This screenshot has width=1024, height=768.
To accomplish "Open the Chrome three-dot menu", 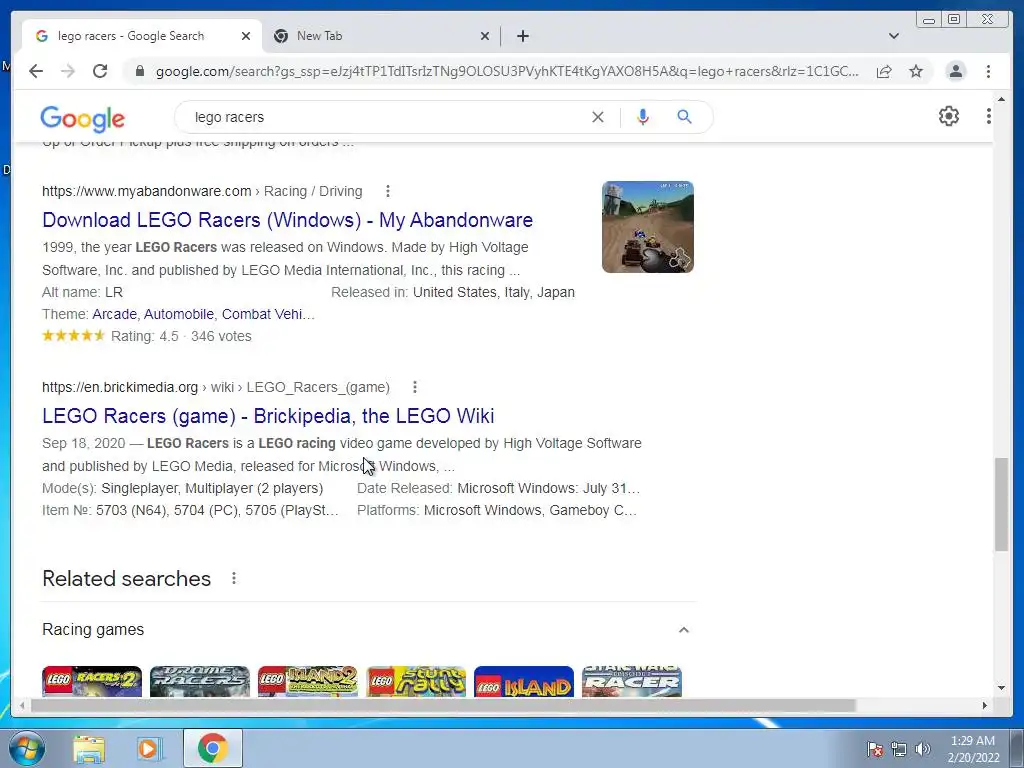I will coord(988,71).
